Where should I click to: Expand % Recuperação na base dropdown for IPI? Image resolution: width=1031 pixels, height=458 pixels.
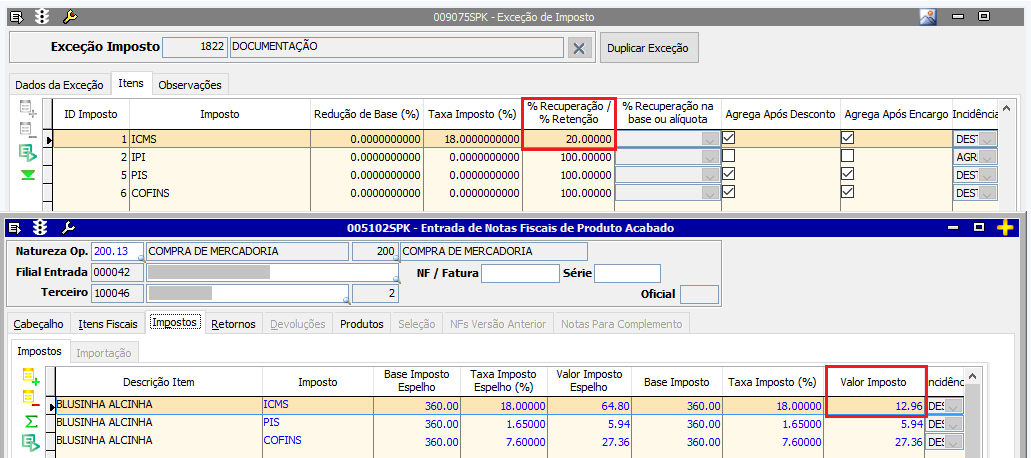click(711, 157)
